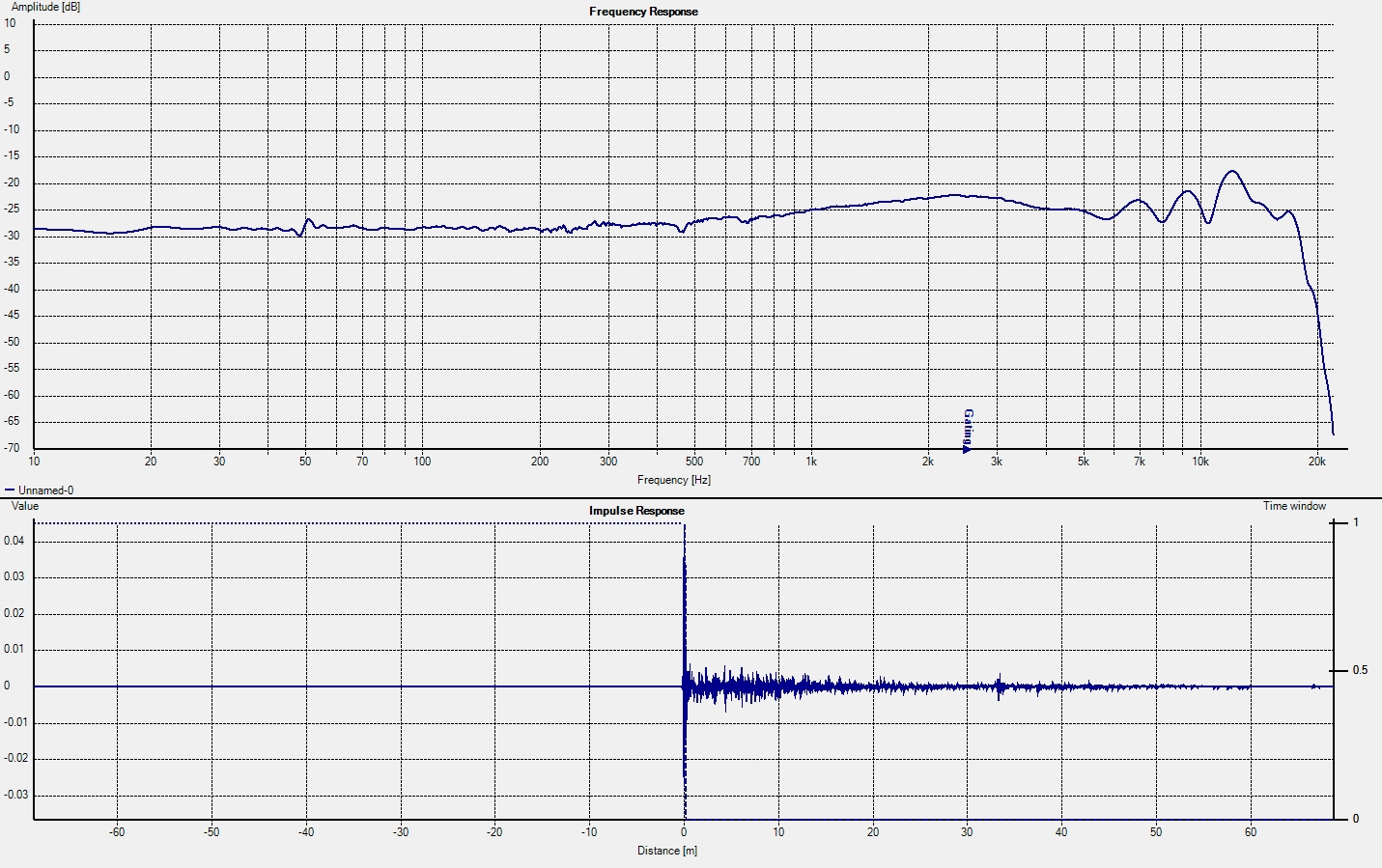Click the Amplitude [dB] axis label
The image size is (1382, 868).
[x=46, y=7]
